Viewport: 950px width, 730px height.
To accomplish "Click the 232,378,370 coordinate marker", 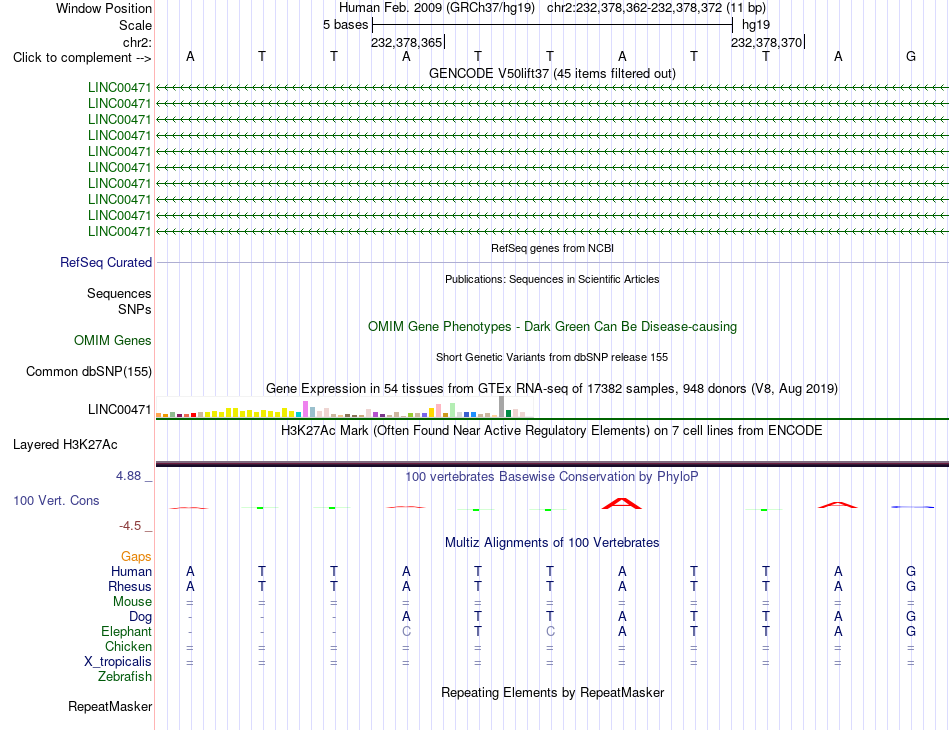I will (766, 42).
